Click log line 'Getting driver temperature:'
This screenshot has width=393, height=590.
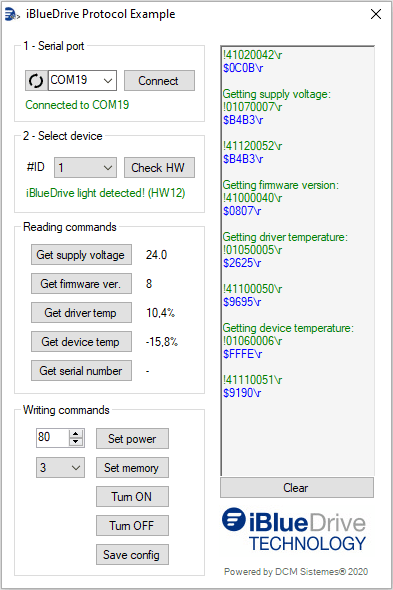tap(285, 237)
